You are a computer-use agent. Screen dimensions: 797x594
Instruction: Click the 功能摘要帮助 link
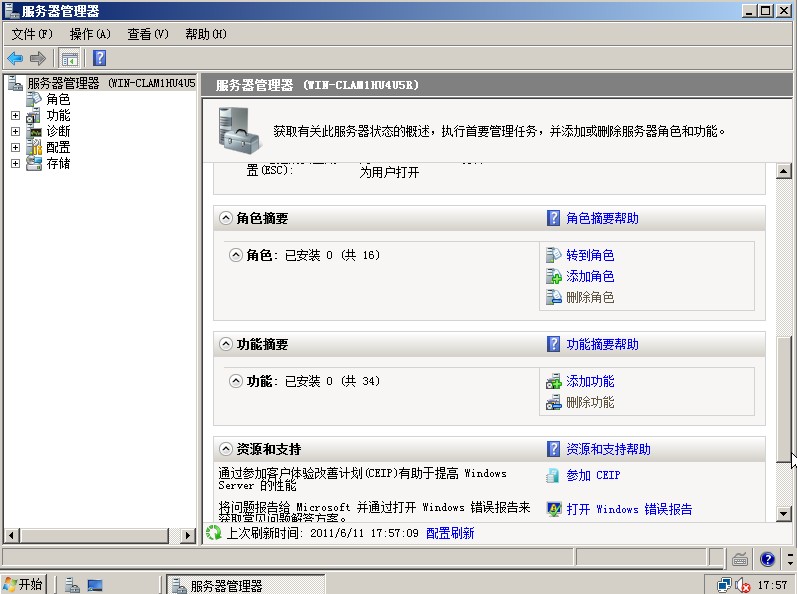click(x=602, y=344)
